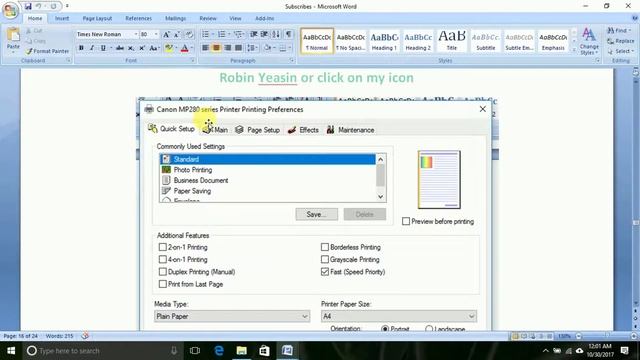Click the text highlight color icon
The image size is (640, 360).
click(168, 48)
